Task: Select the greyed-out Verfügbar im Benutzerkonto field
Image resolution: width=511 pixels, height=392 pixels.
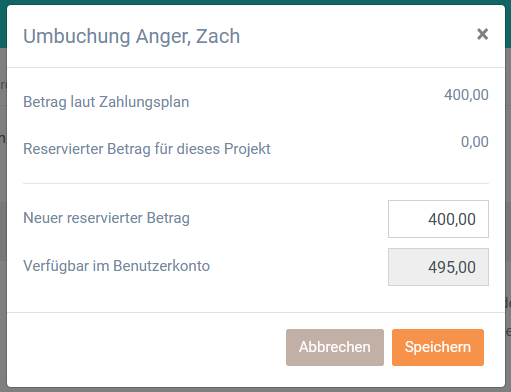Action: tap(438, 267)
